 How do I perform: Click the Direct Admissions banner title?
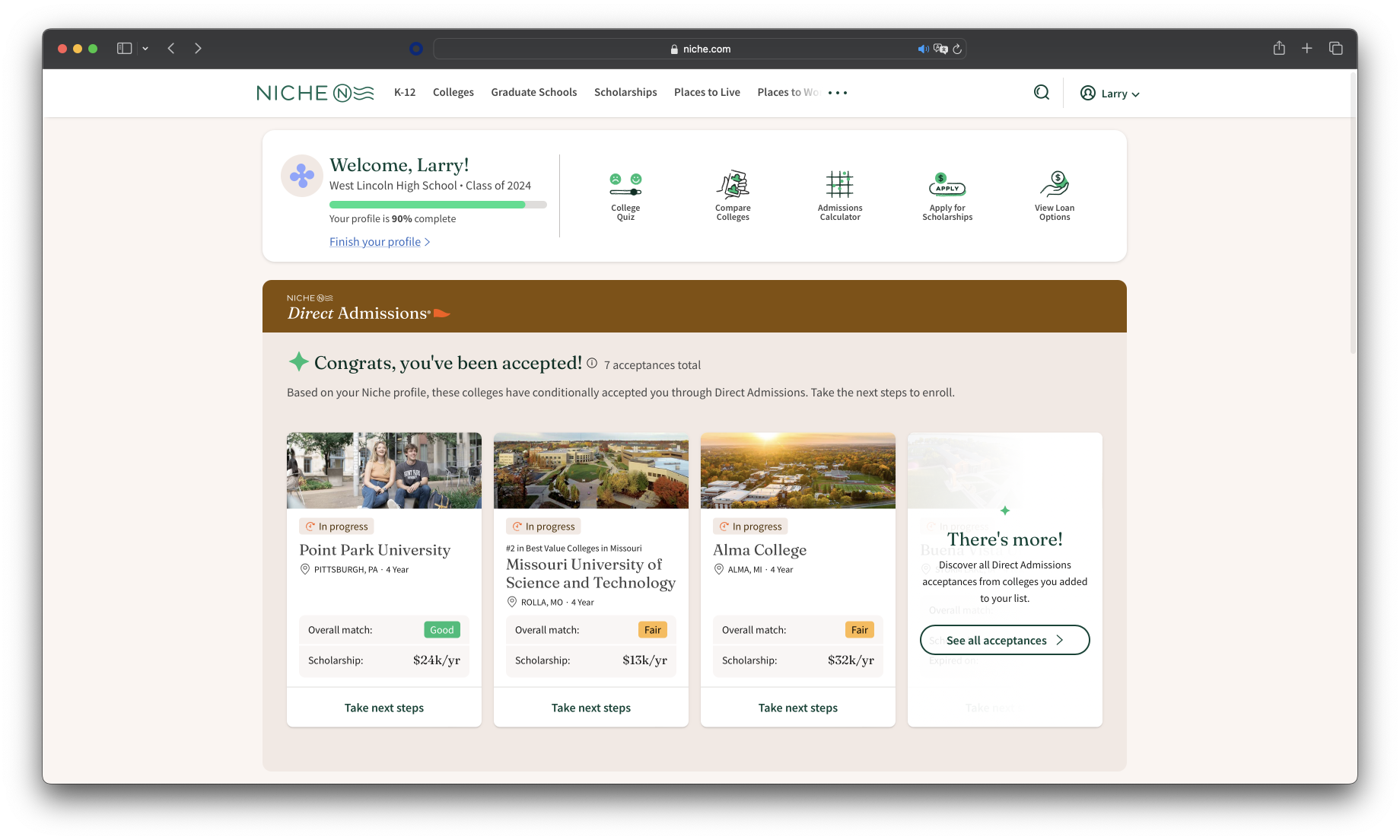click(x=358, y=313)
